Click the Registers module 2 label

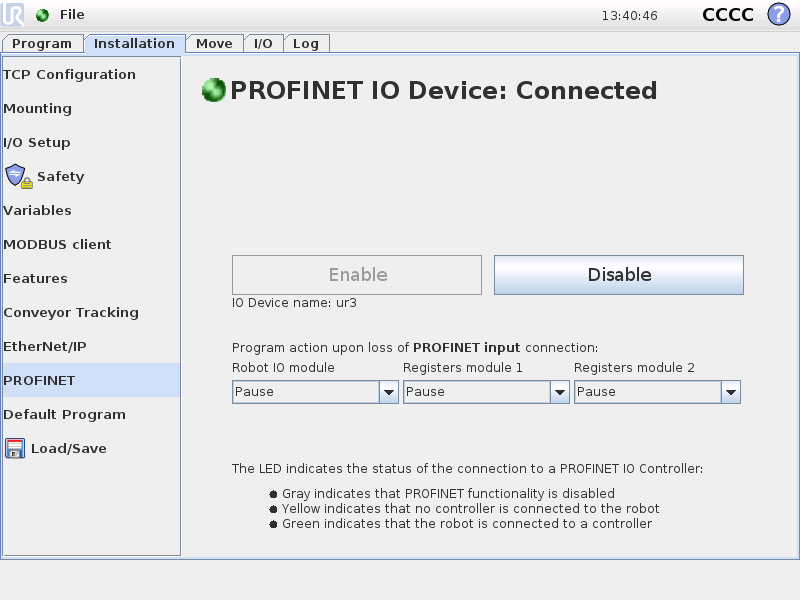634,367
